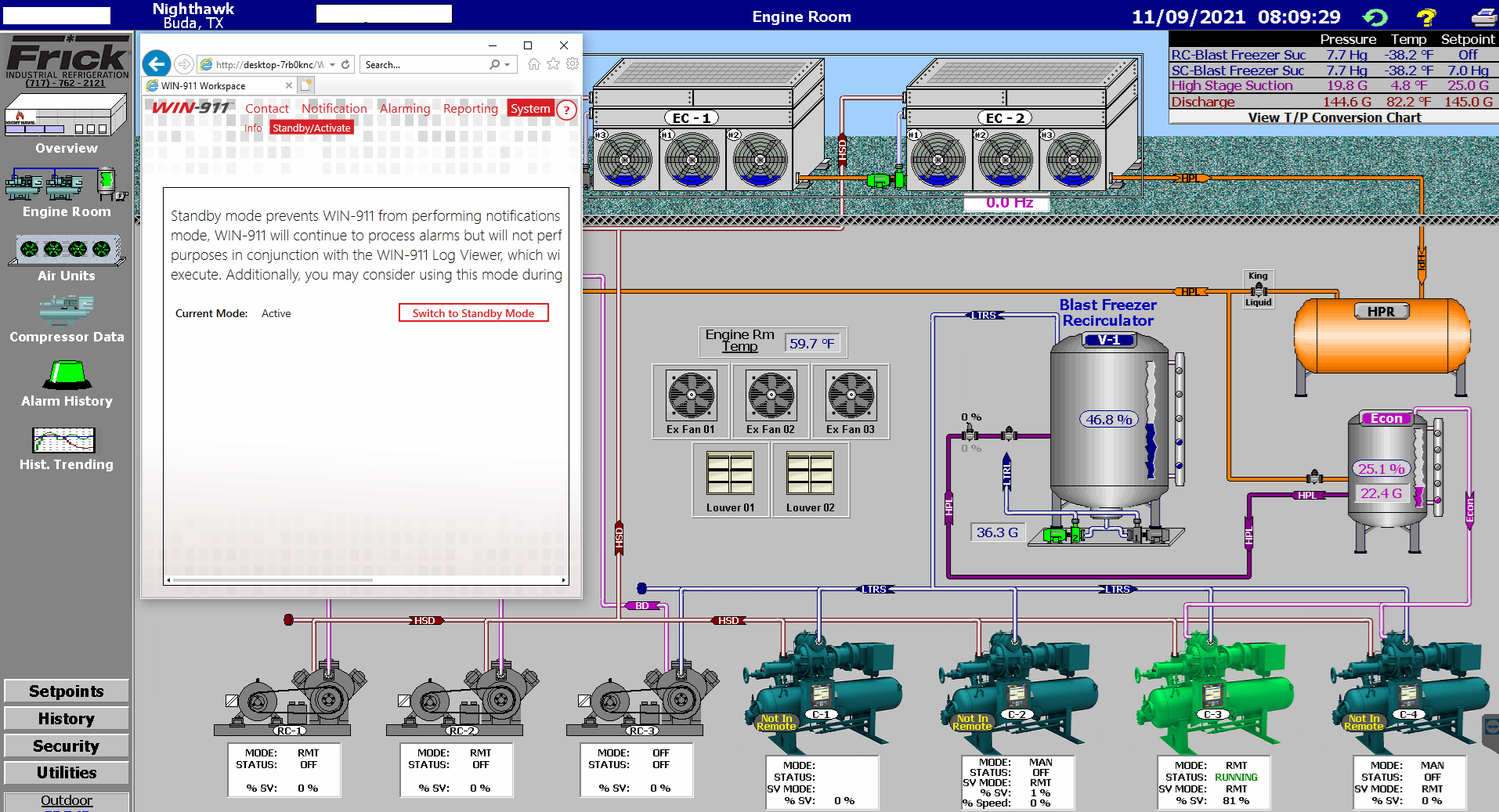Open the Setpoints button
The height and width of the screenshot is (812, 1499).
click(67, 691)
